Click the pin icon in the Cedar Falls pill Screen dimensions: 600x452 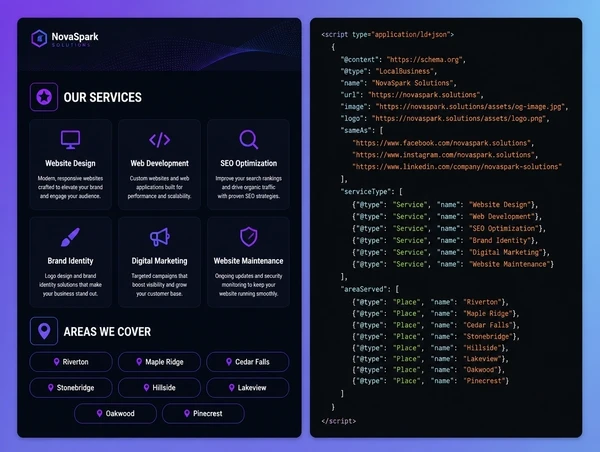229,362
